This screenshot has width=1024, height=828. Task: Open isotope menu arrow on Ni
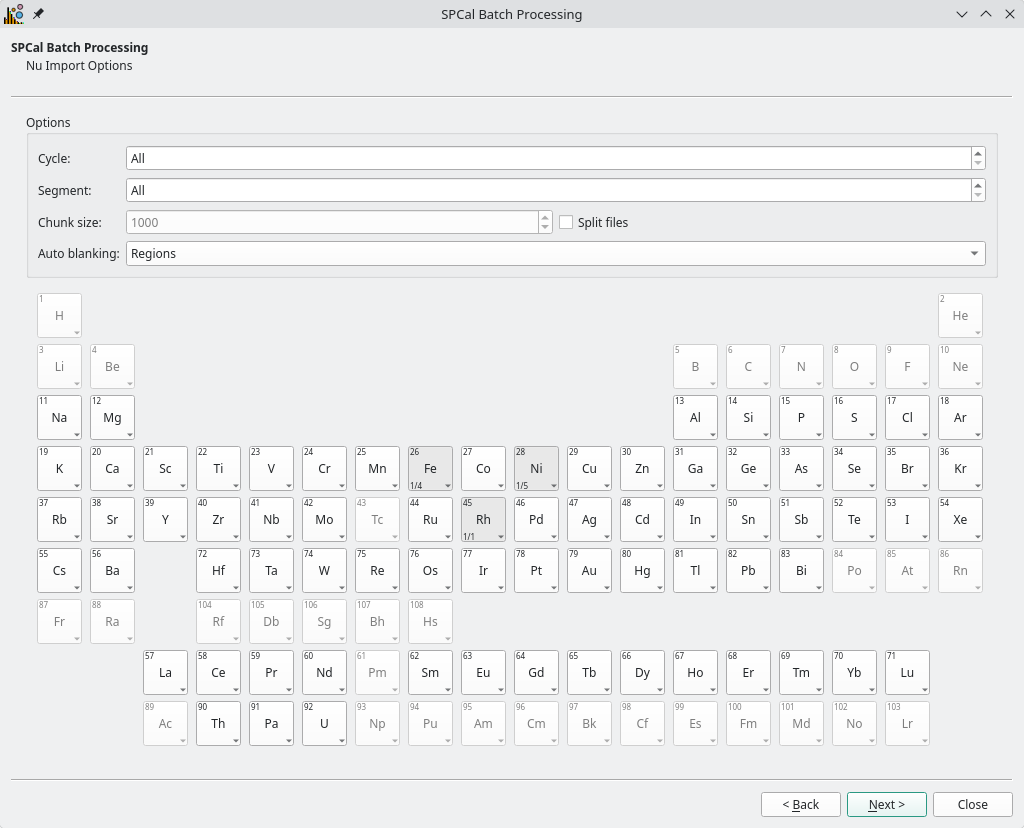[x=553, y=486]
